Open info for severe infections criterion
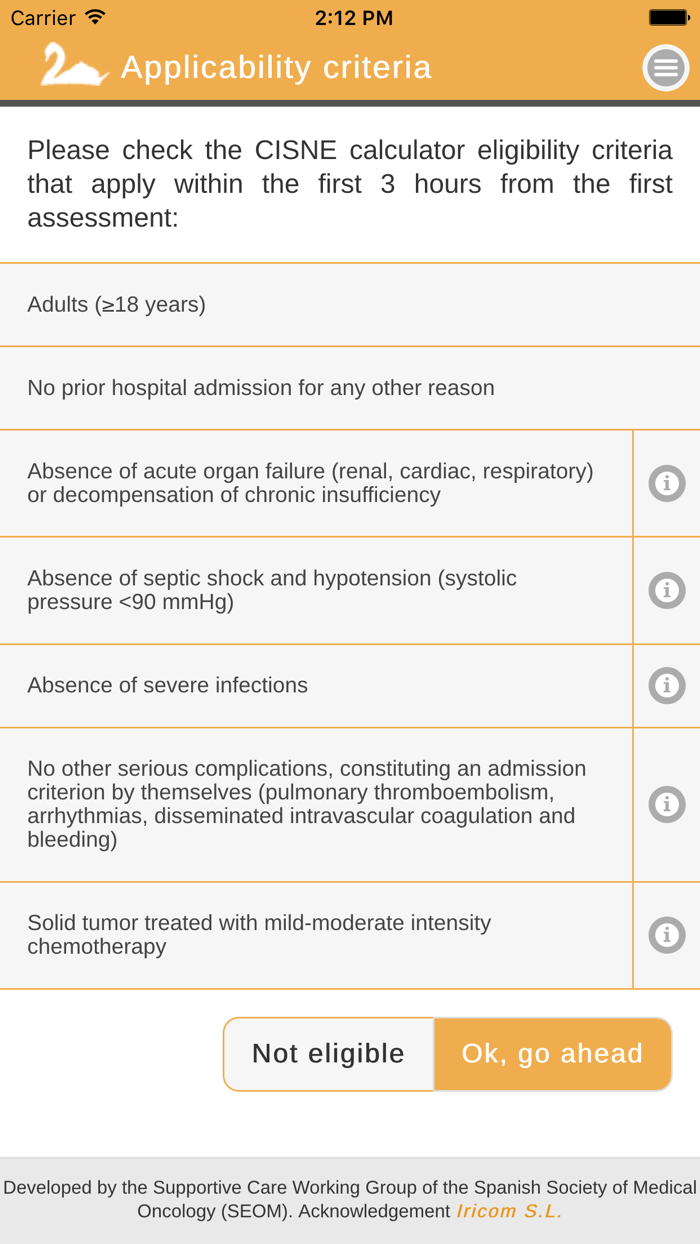 pyautogui.click(x=667, y=686)
